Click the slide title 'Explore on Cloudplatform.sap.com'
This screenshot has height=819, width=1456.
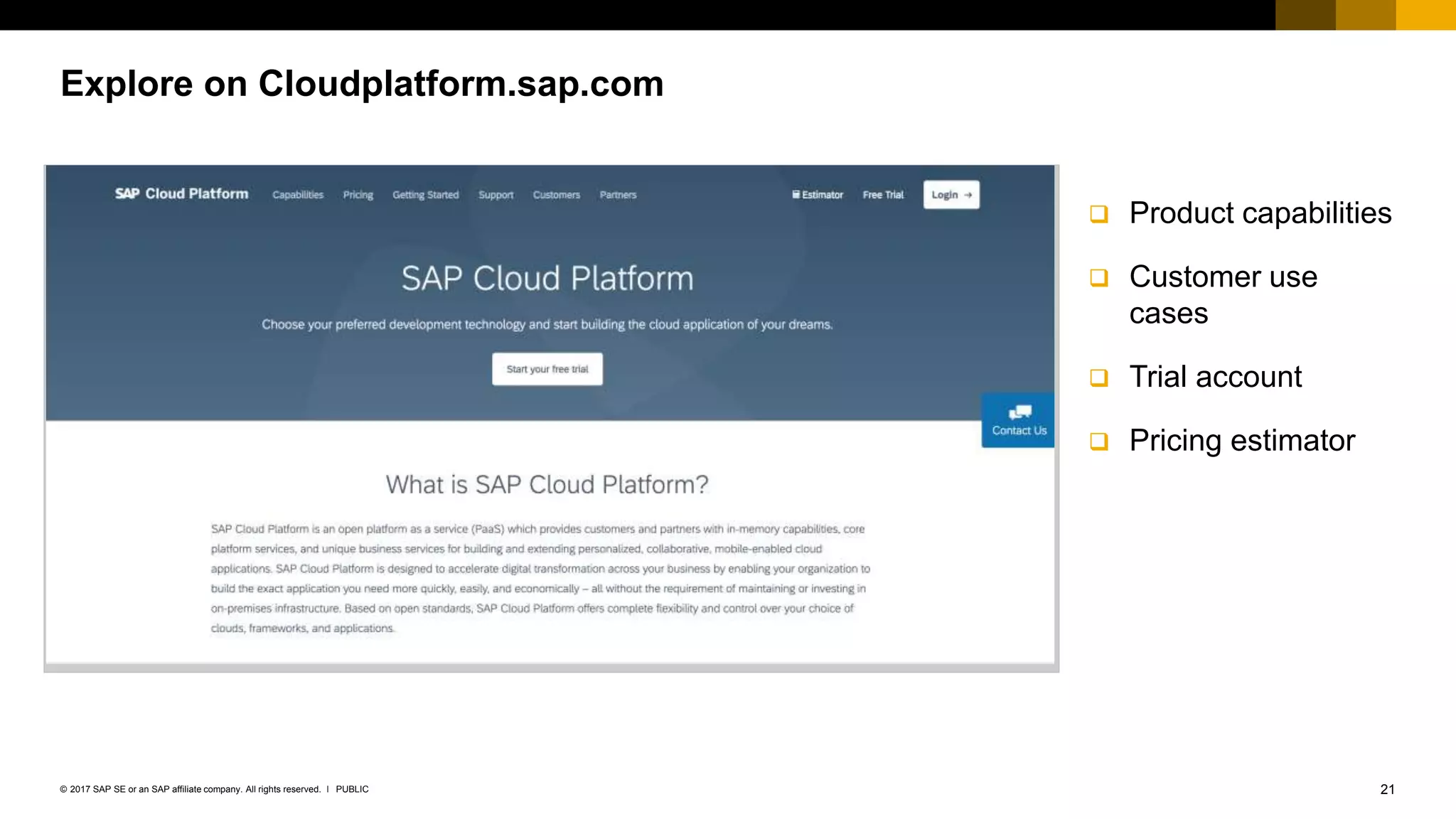[x=362, y=84]
